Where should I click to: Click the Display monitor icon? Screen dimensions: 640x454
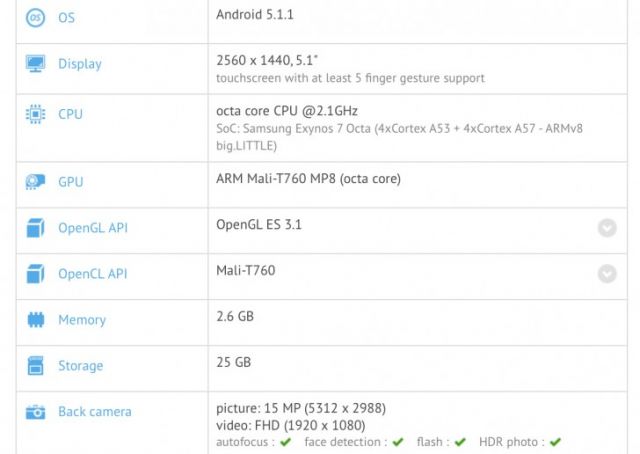36,64
